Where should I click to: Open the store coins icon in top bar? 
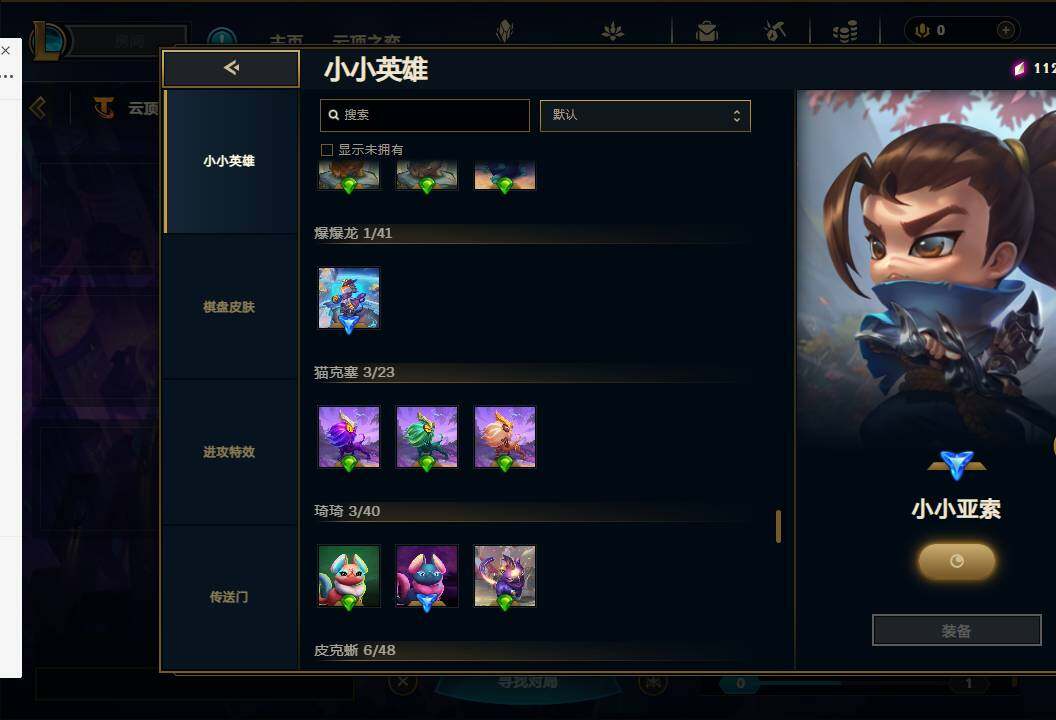coord(845,31)
